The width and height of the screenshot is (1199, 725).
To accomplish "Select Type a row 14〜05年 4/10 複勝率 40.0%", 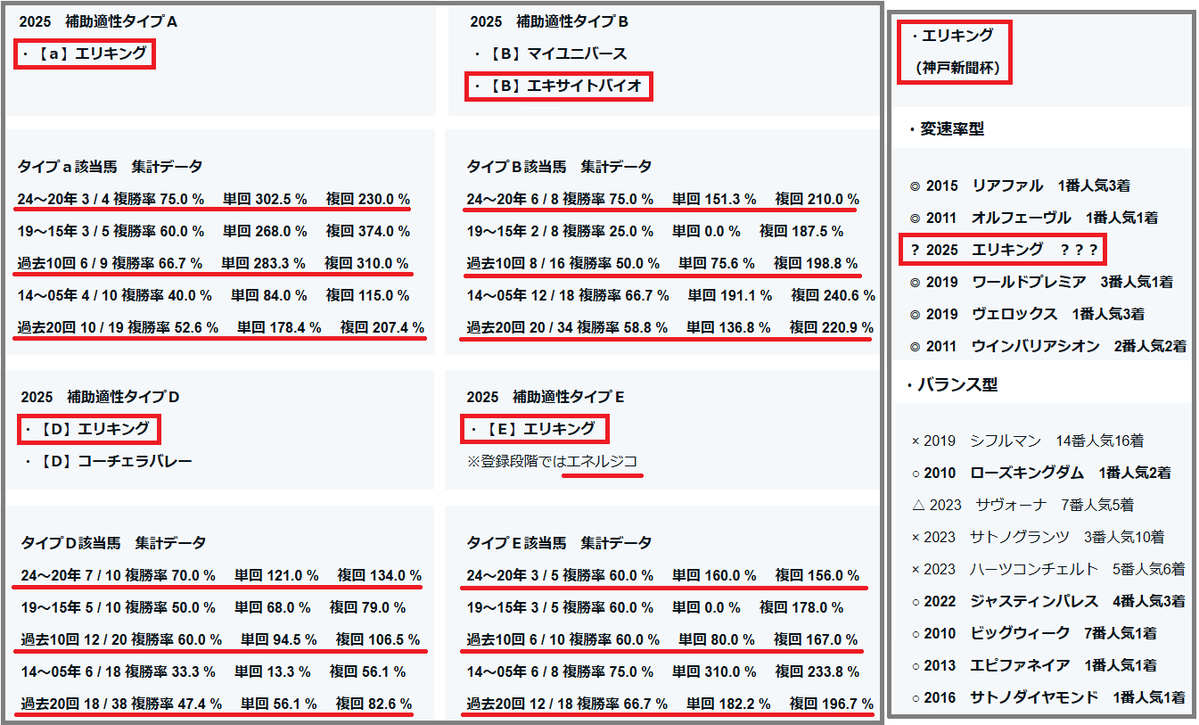I will coord(213,295).
